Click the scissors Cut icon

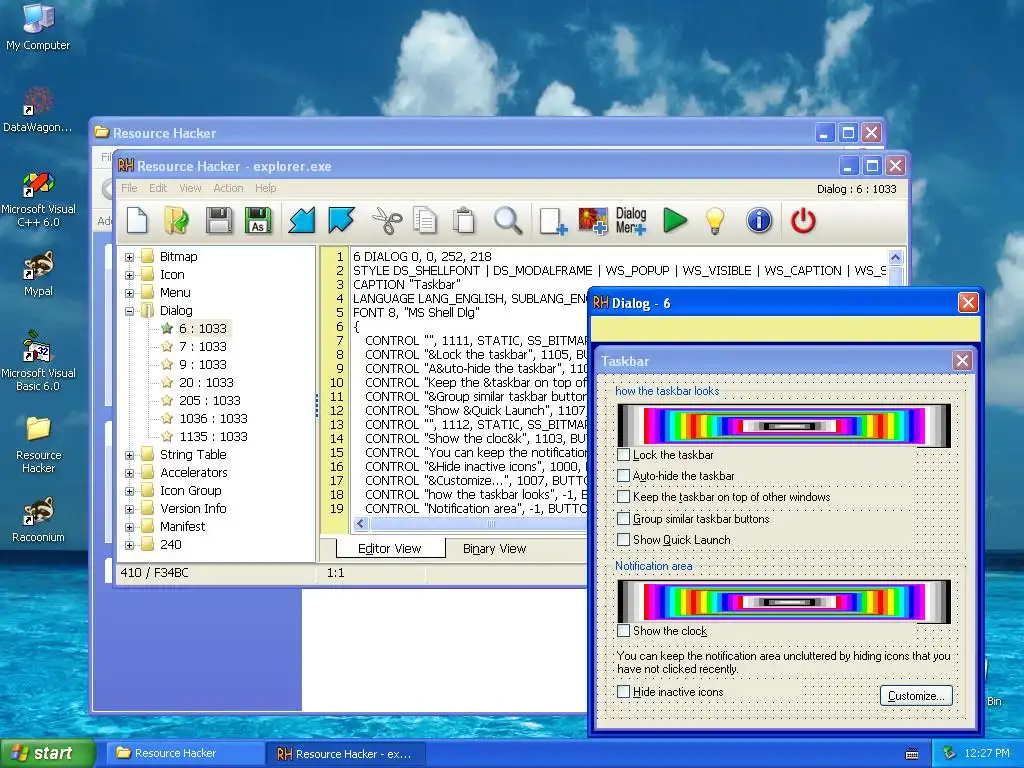tap(387, 221)
